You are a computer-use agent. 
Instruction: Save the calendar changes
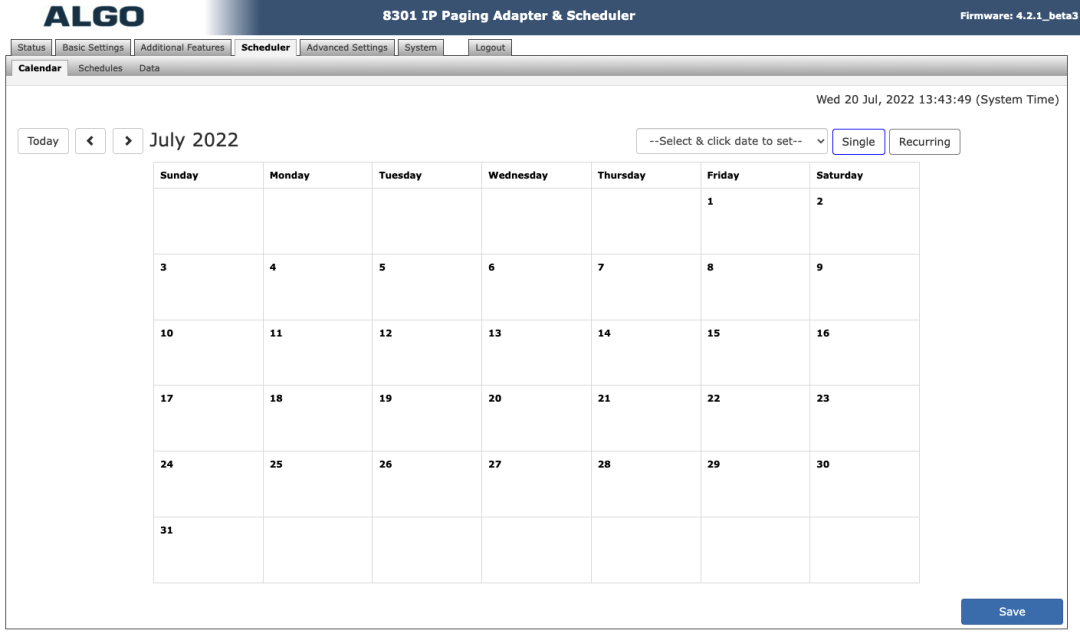pos(1011,612)
